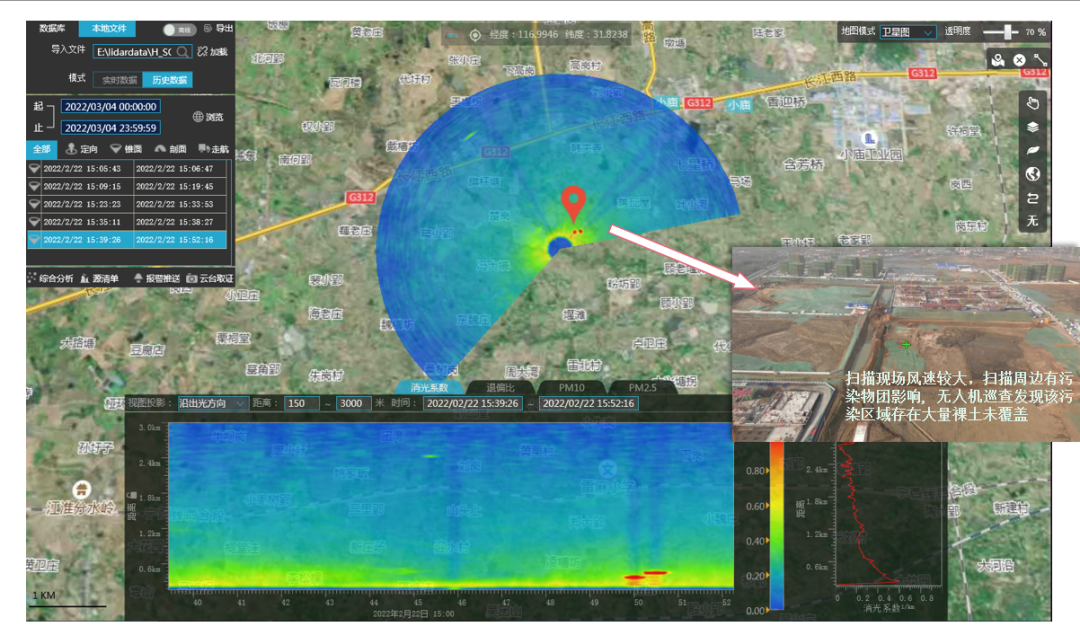Switch mode to 历史数据
The height and width of the screenshot is (644, 1080).
[x=166, y=79]
